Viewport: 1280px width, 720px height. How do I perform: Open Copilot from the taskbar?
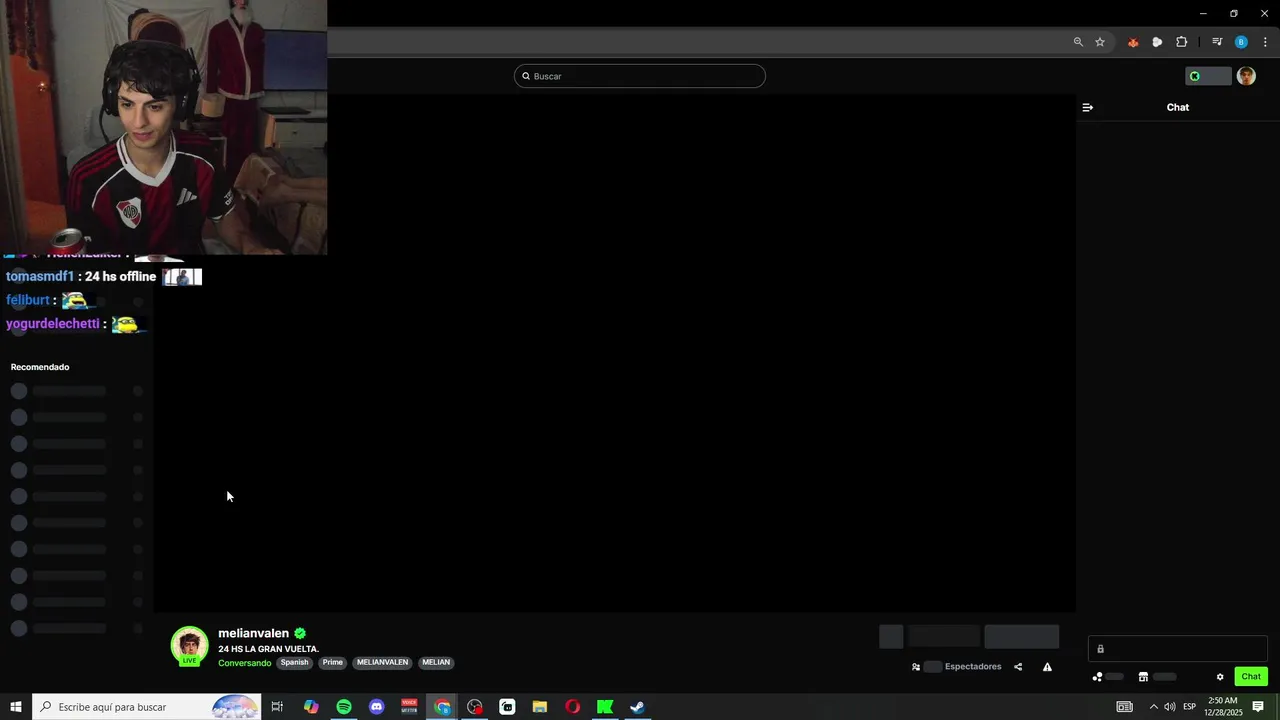pyautogui.click(x=311, y=707)
